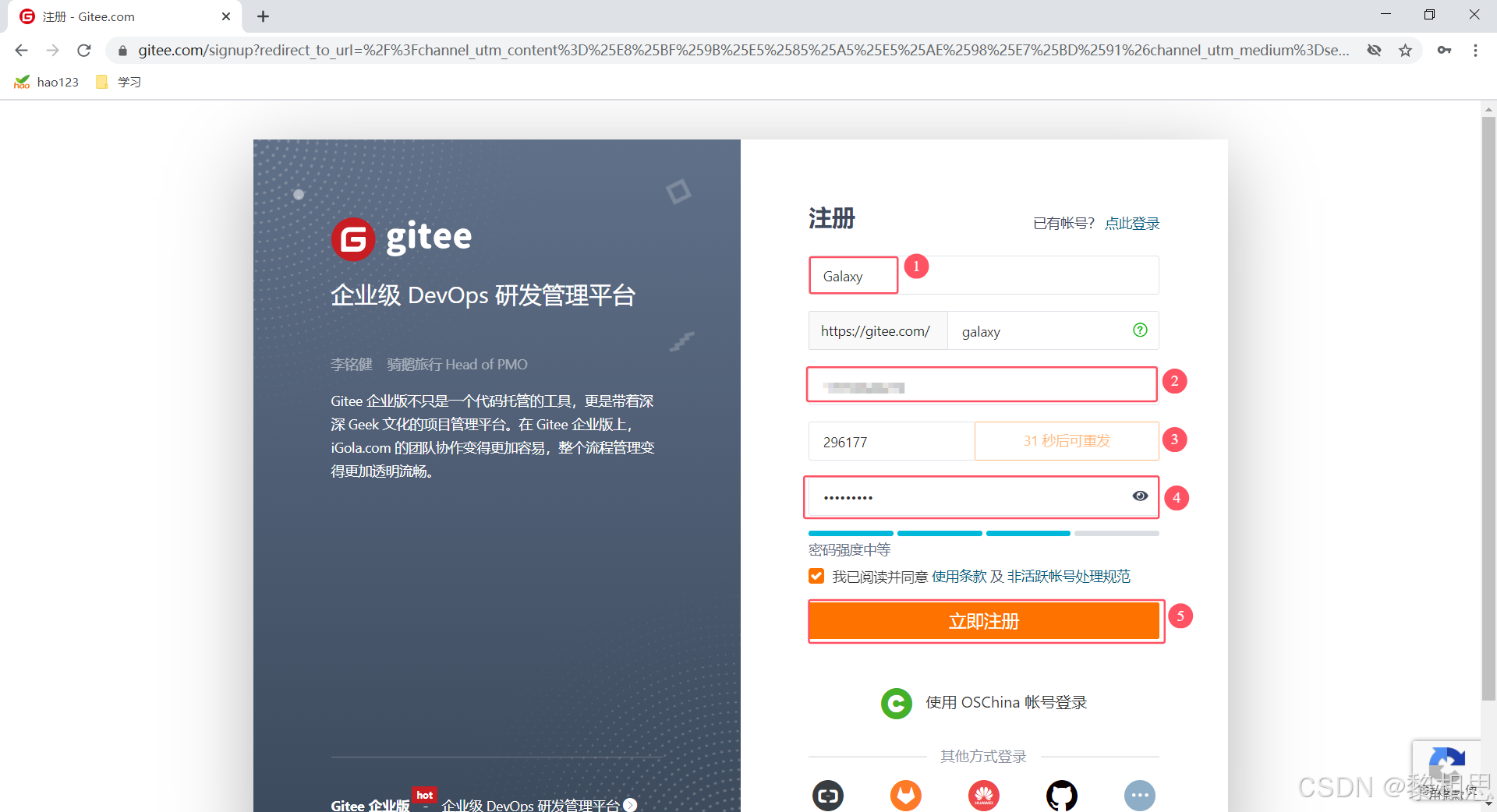The width and height of the screenshot is (1497, 812).
Task: Sign in with the first dark round icon
Action: pyautogui.click(x=828, y=796)
